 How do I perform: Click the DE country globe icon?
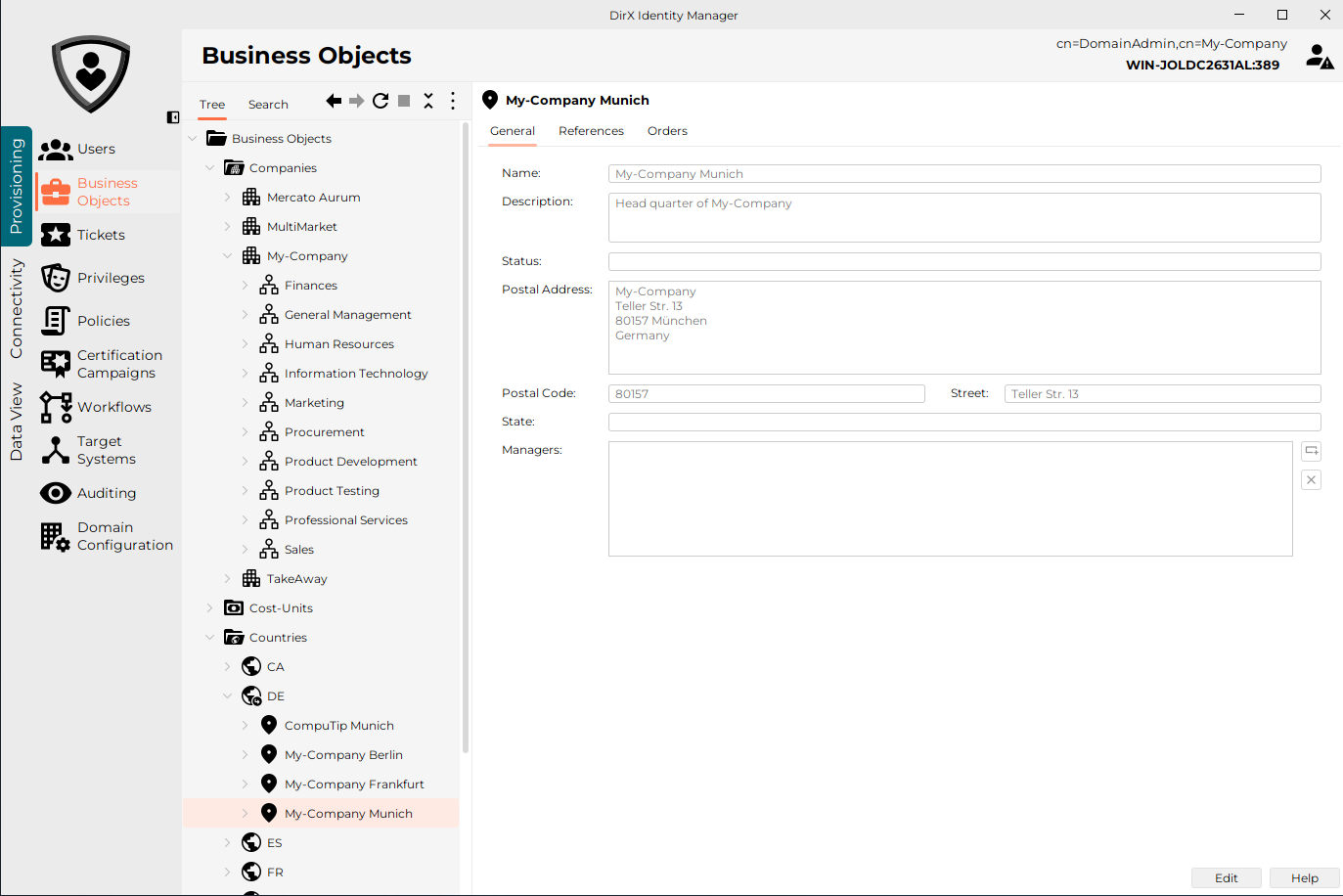coord(251,695)
